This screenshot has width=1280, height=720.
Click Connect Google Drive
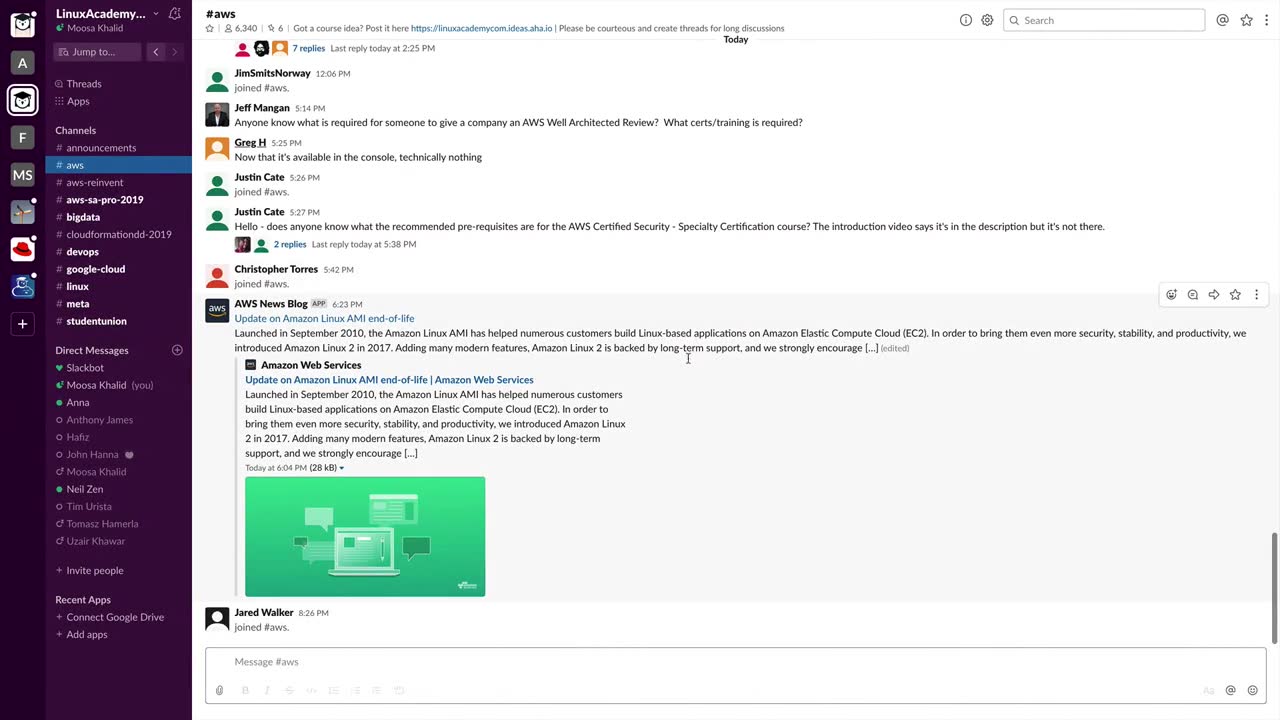click(x=115, y=617)
